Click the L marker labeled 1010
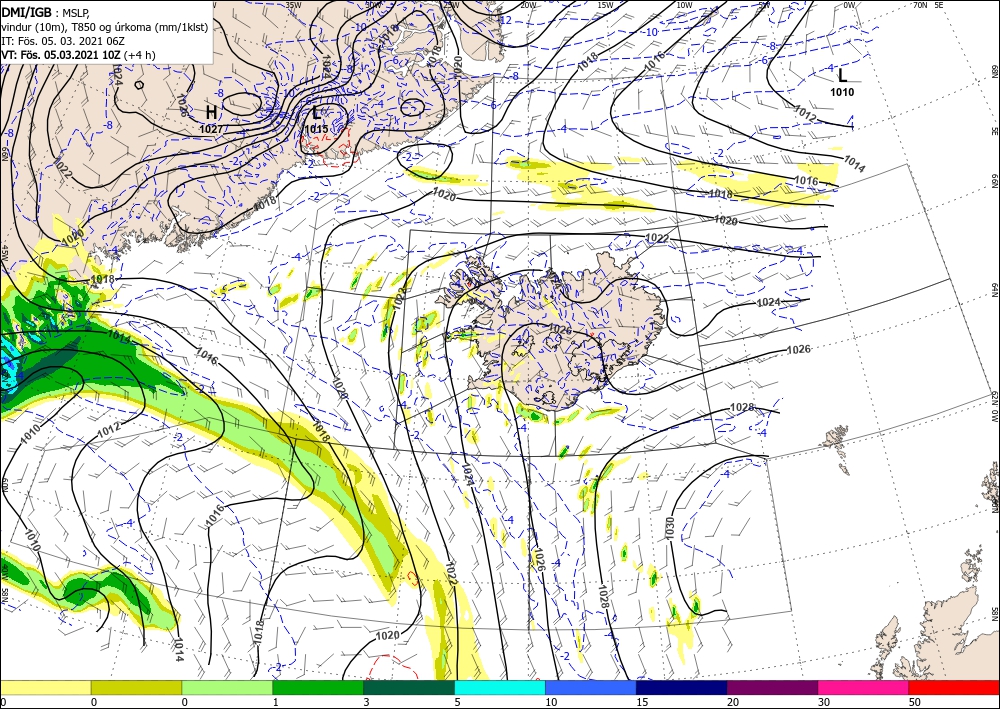Image resolution: width=1000 pixels, height=709 pixels. [842, 76]
